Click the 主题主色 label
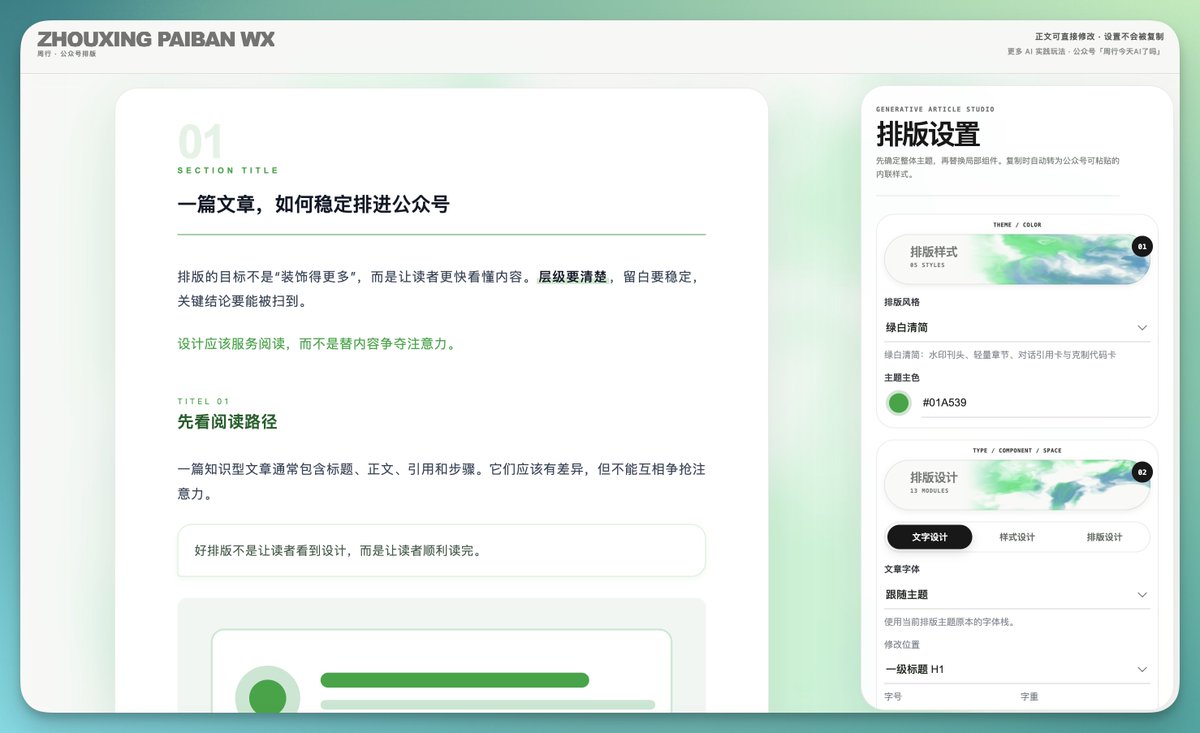 click(901, 378)
